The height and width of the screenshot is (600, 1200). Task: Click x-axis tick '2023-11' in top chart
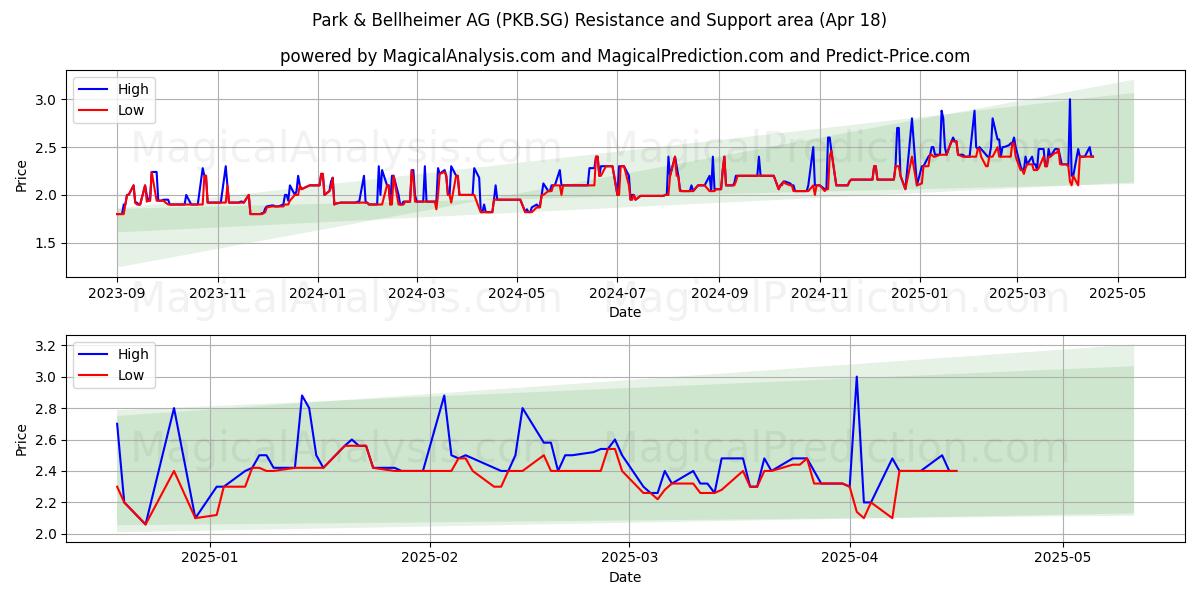pyautogui.click(x=218, y=293)
